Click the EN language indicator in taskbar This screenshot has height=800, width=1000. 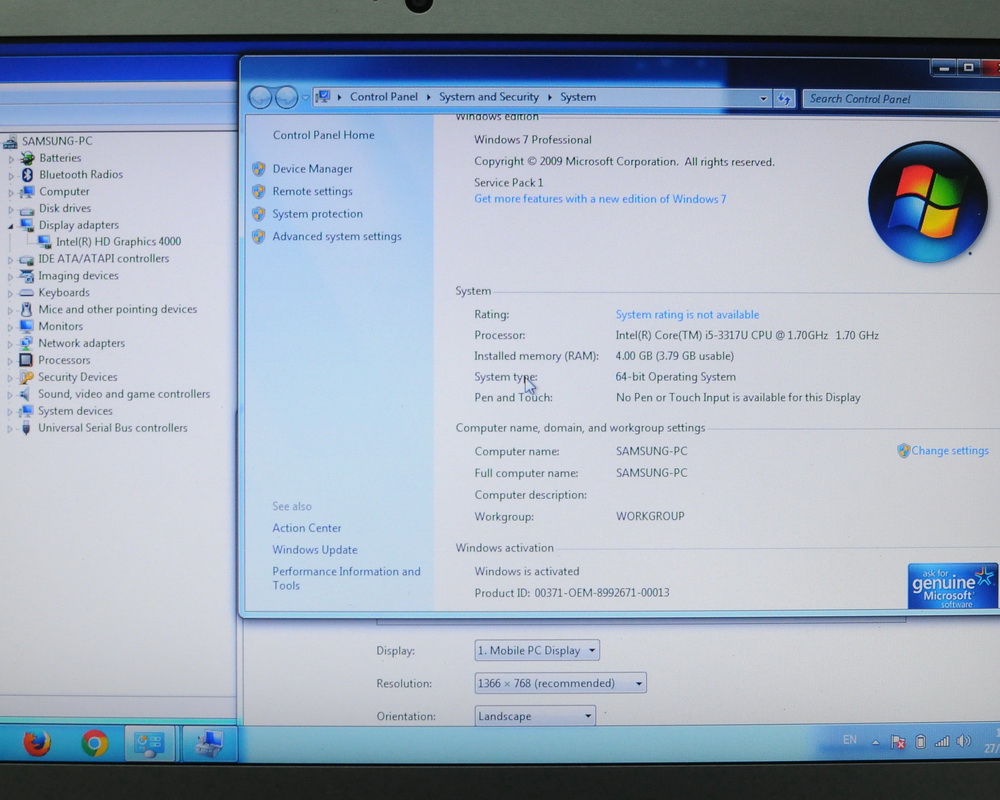(x=849, y=740)
